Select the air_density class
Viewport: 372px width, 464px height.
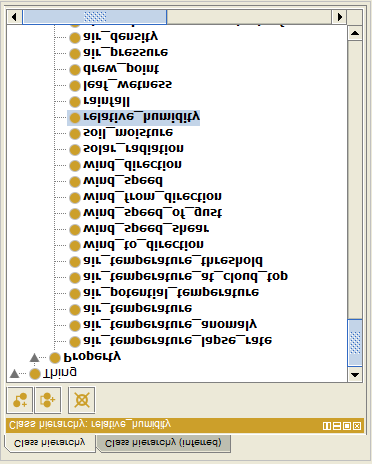click(x=113, y=37)
